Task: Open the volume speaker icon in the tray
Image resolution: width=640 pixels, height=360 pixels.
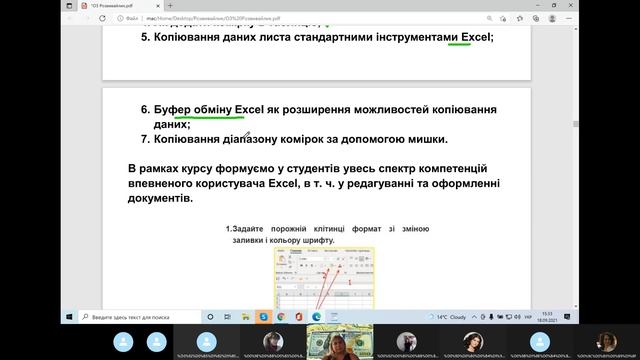Action: pos(517,317)
